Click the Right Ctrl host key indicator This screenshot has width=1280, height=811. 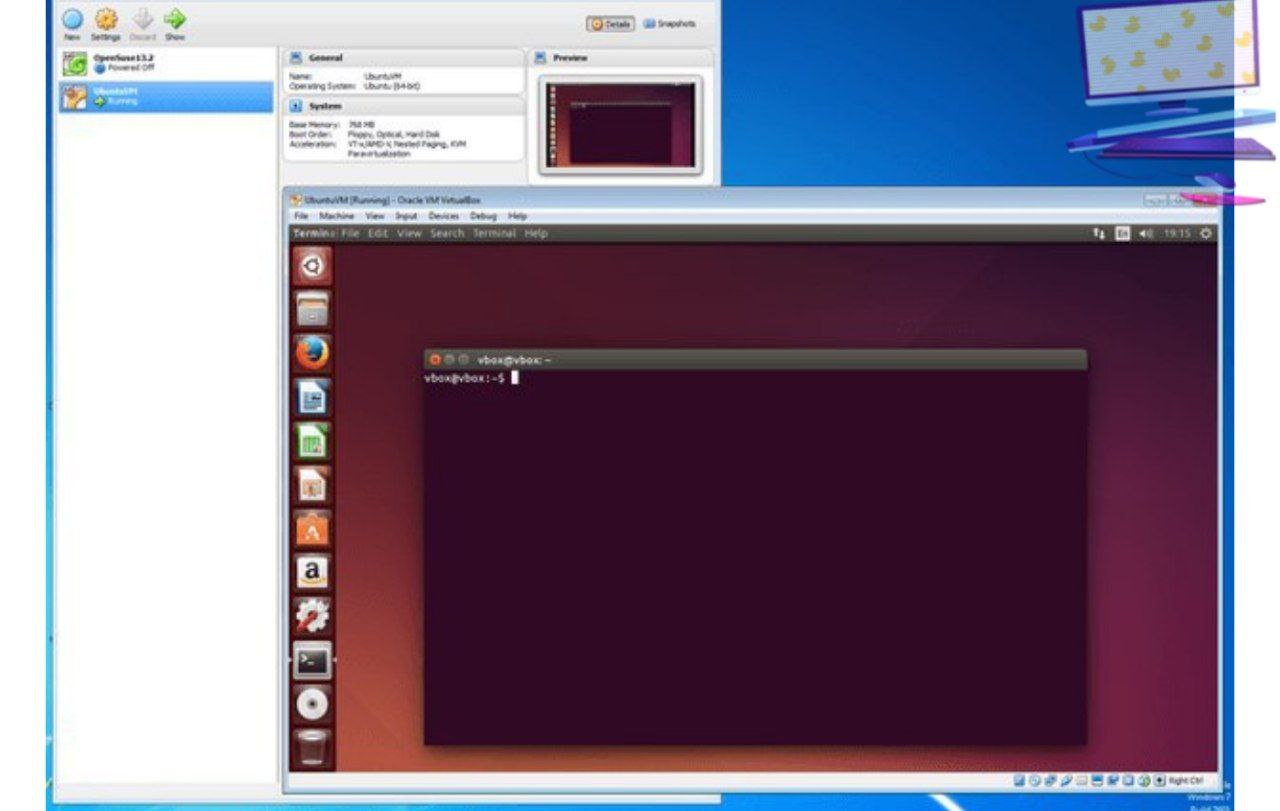[1186, 781]
